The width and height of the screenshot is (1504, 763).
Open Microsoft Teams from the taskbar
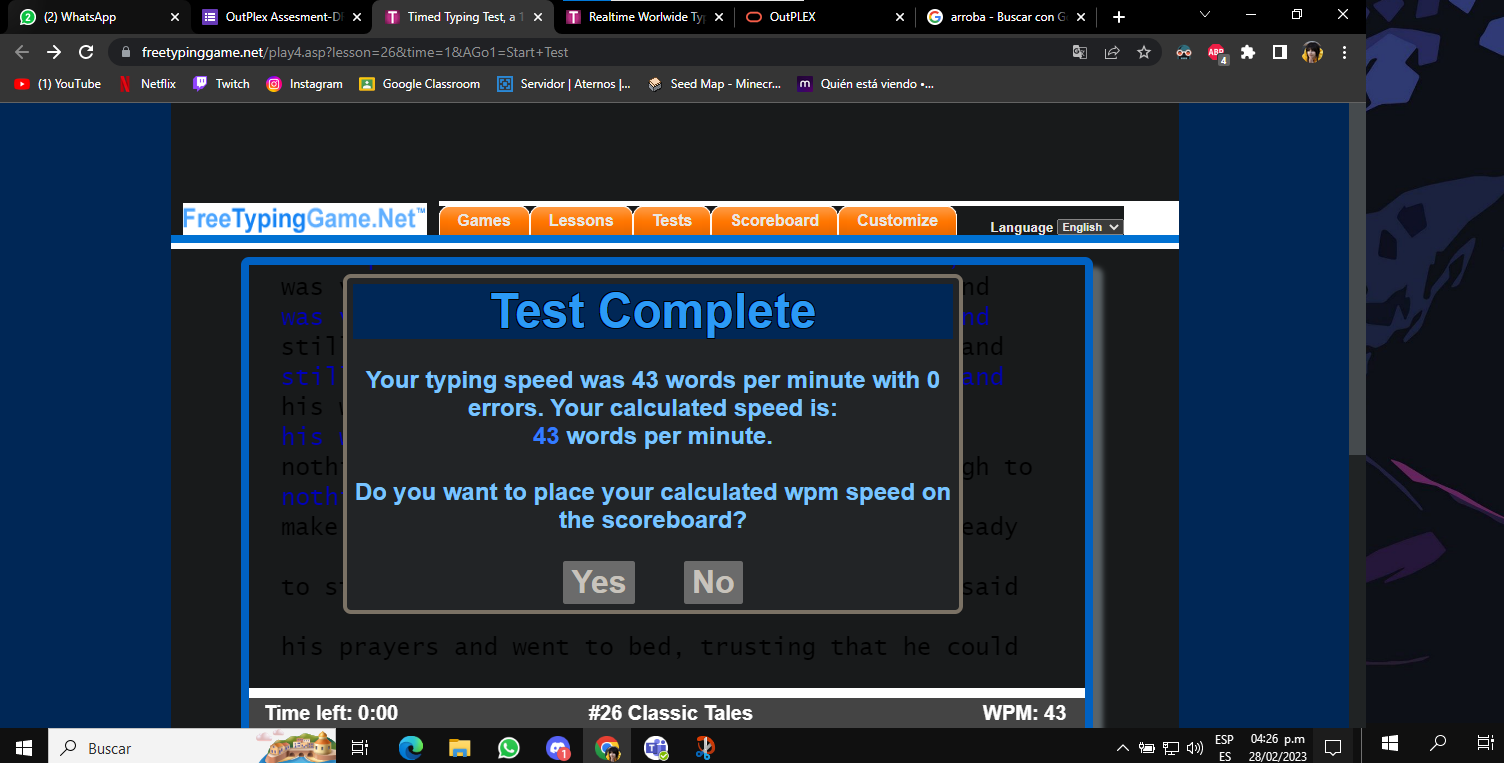(x=656, y=747)
